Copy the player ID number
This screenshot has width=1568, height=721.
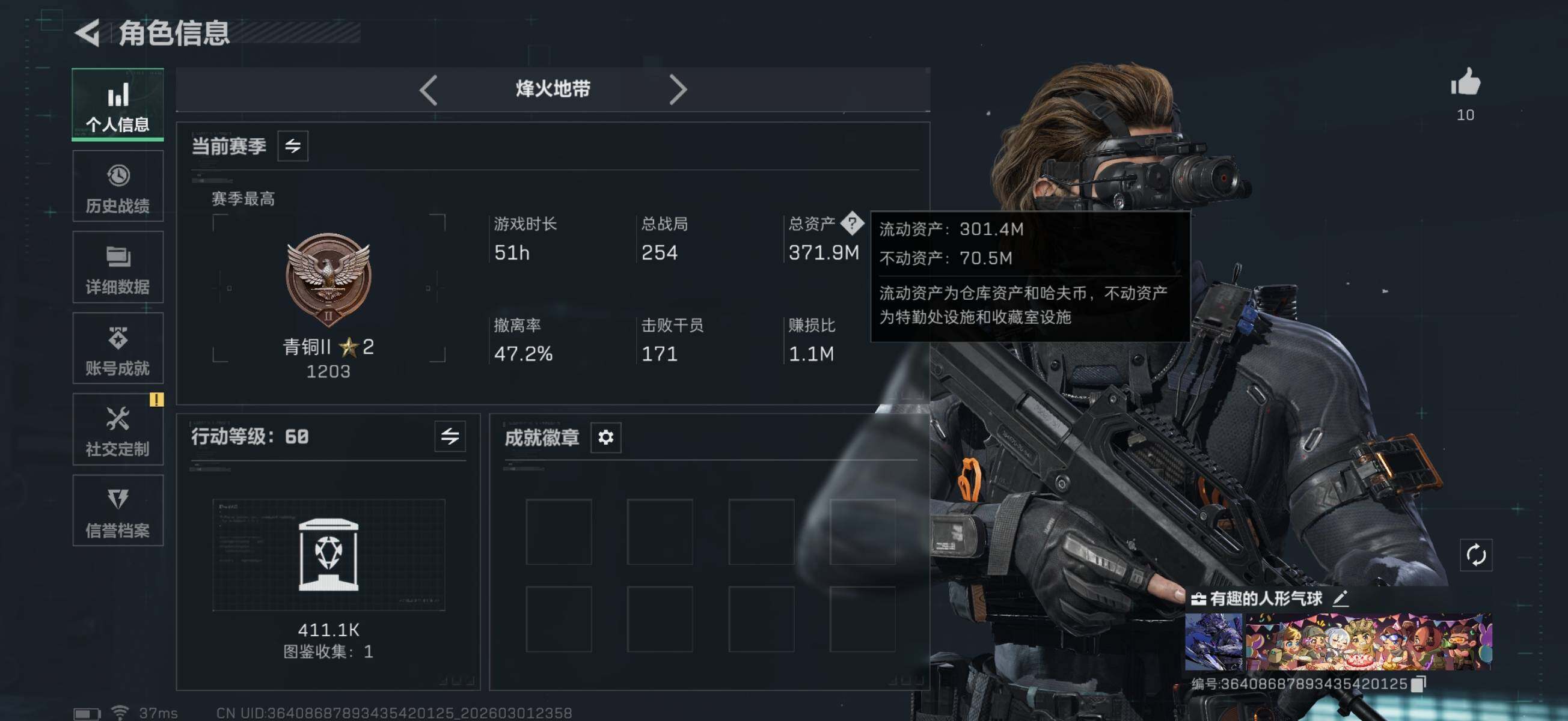(1418, 684)
